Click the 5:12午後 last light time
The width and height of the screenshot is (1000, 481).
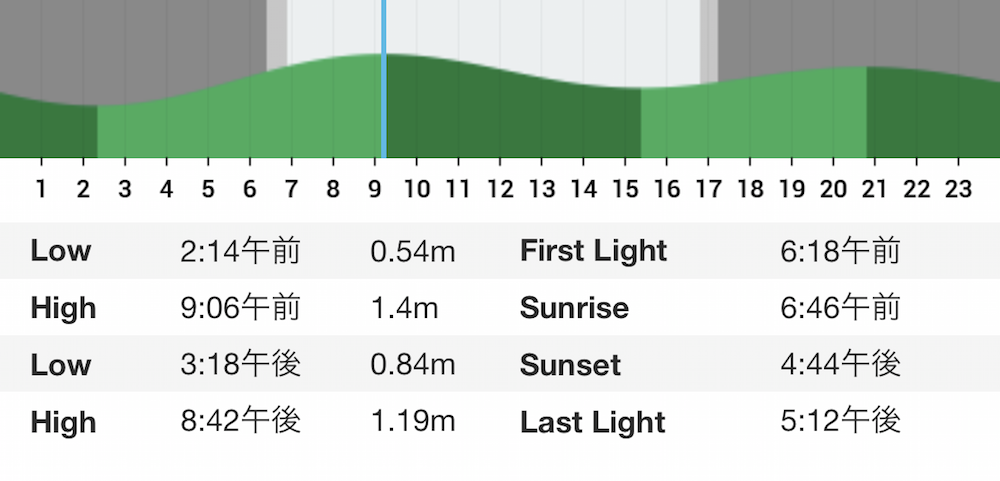click(x=841, y=422)
